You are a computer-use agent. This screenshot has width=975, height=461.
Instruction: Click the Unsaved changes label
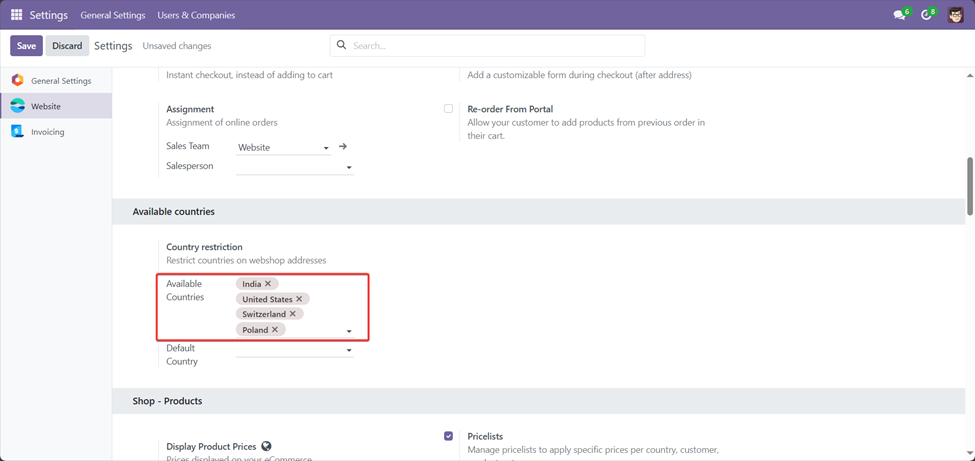pyautogui.click(x=177, y=46)
